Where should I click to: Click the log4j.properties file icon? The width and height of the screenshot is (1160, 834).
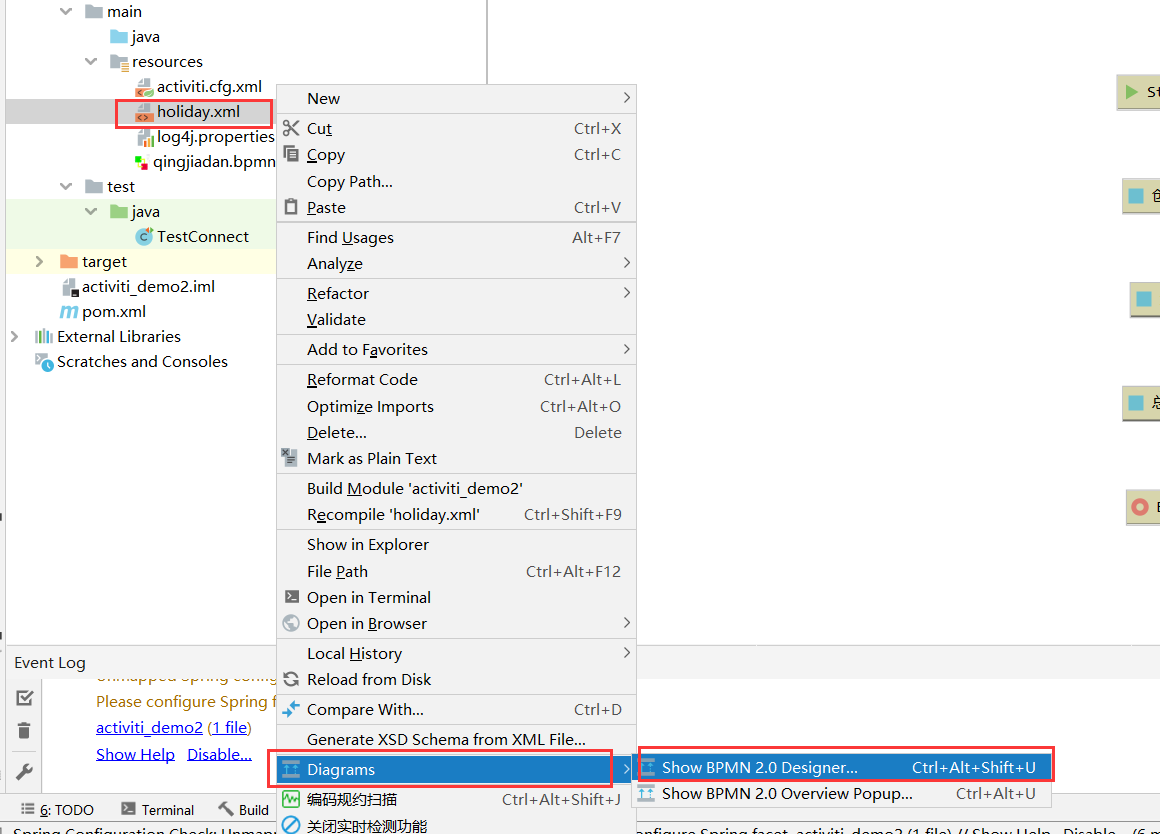click(x=146, y=137)
